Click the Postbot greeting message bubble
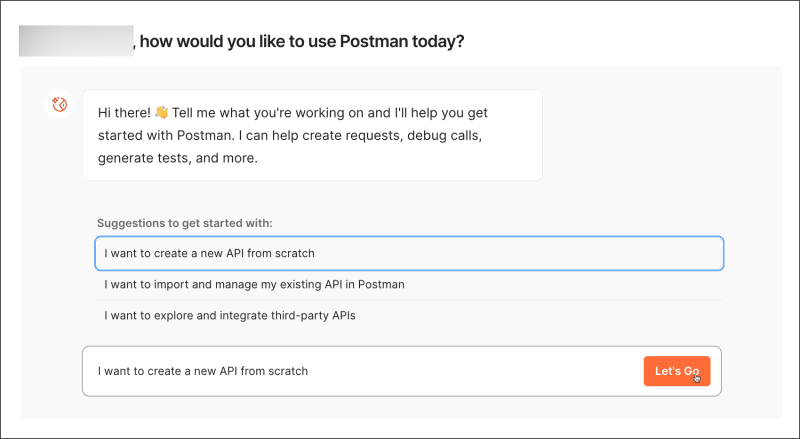800x439 pixels. [312, 135]
